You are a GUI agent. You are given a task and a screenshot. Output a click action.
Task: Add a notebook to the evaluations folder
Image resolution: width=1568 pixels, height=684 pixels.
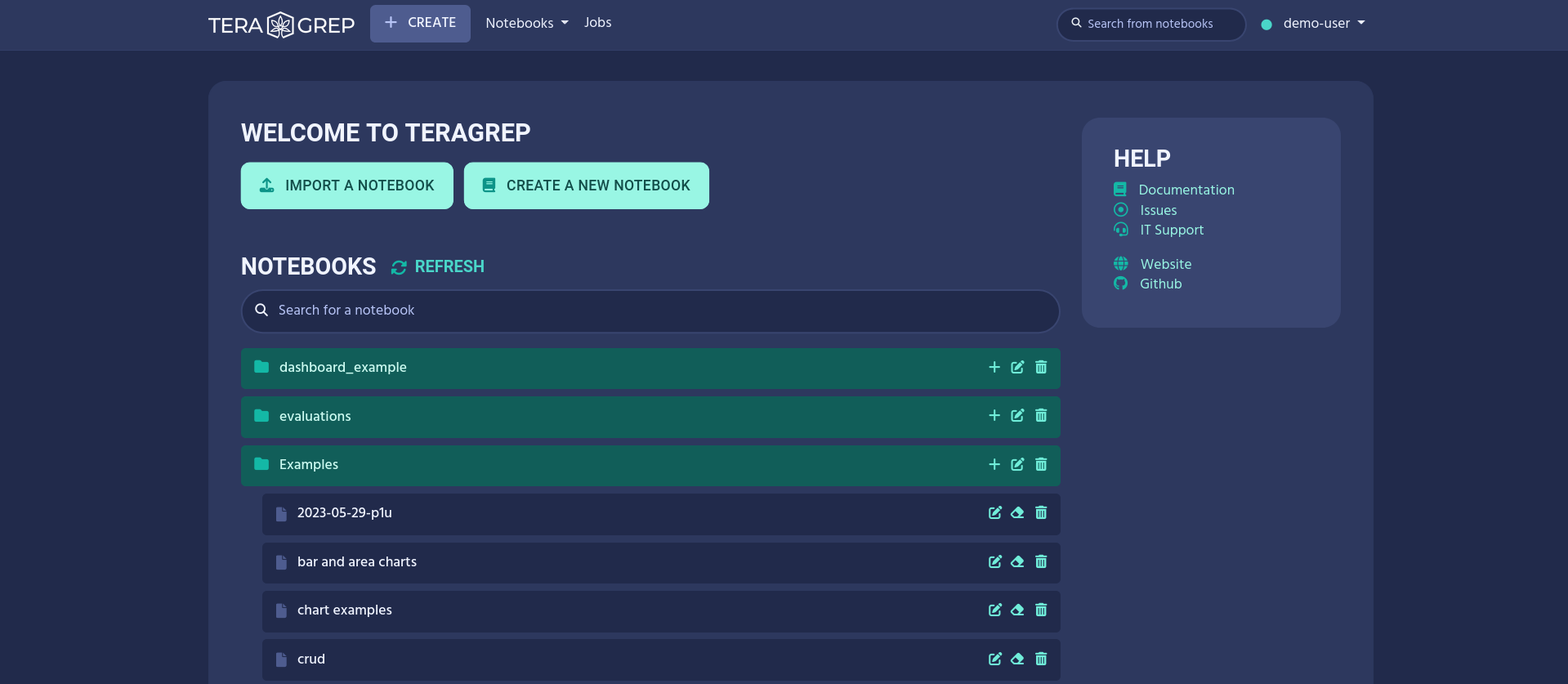(994, 415)
